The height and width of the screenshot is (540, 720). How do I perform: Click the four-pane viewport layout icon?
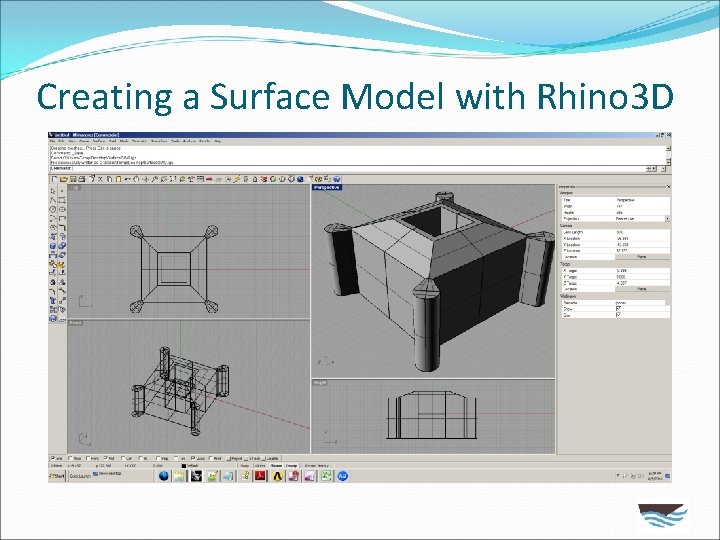[200, 179]
